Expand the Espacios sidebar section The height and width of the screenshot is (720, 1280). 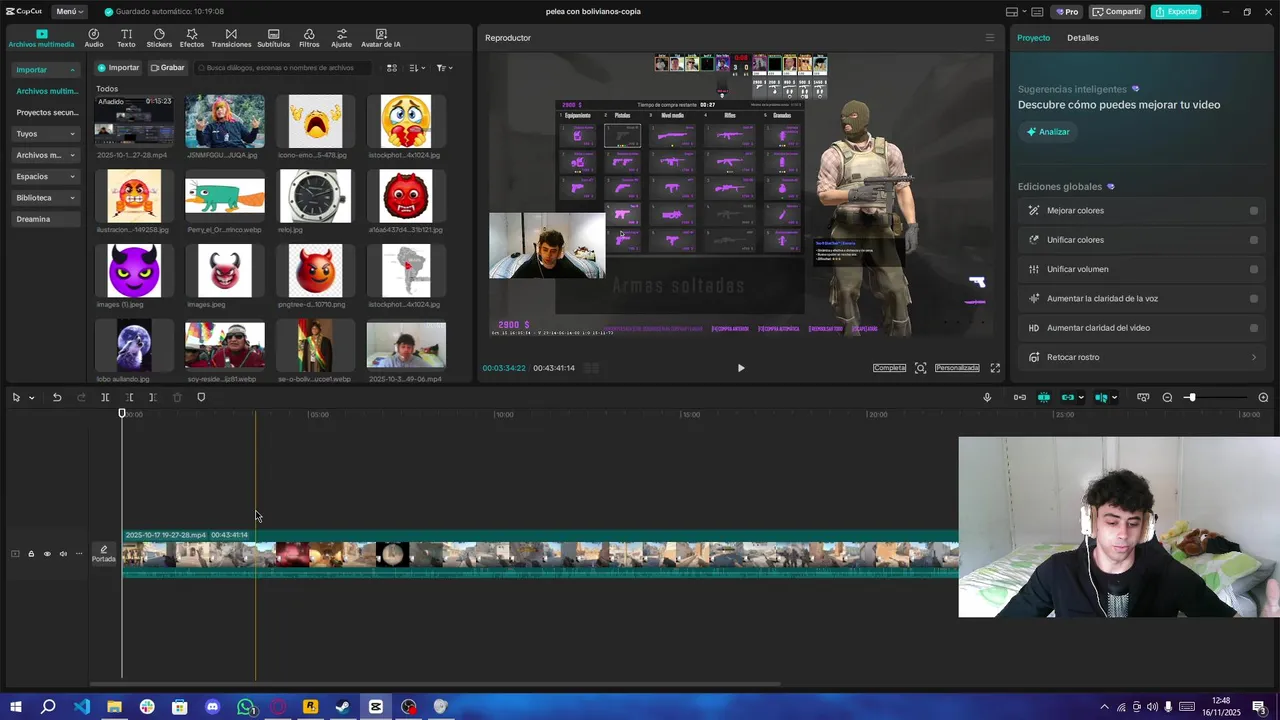46,176
